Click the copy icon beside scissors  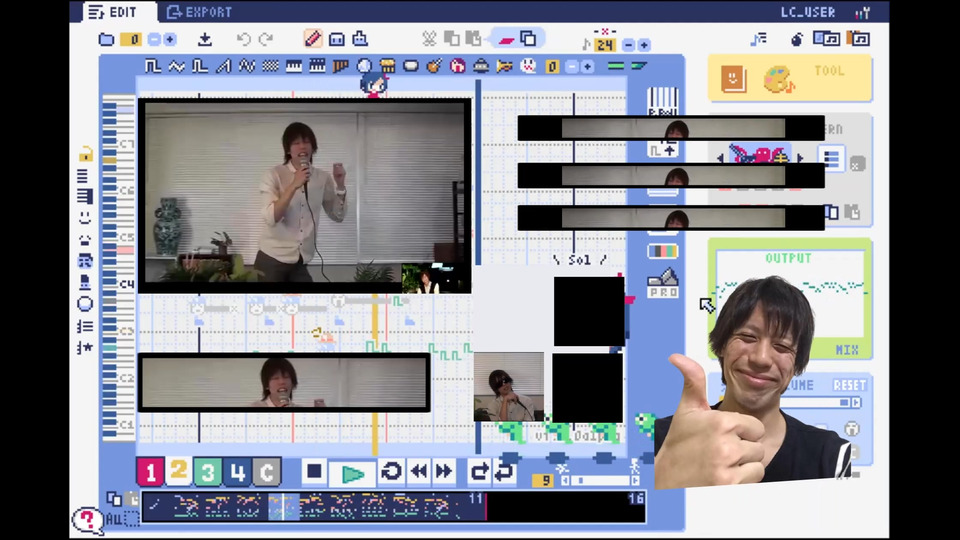click(451, 39)
